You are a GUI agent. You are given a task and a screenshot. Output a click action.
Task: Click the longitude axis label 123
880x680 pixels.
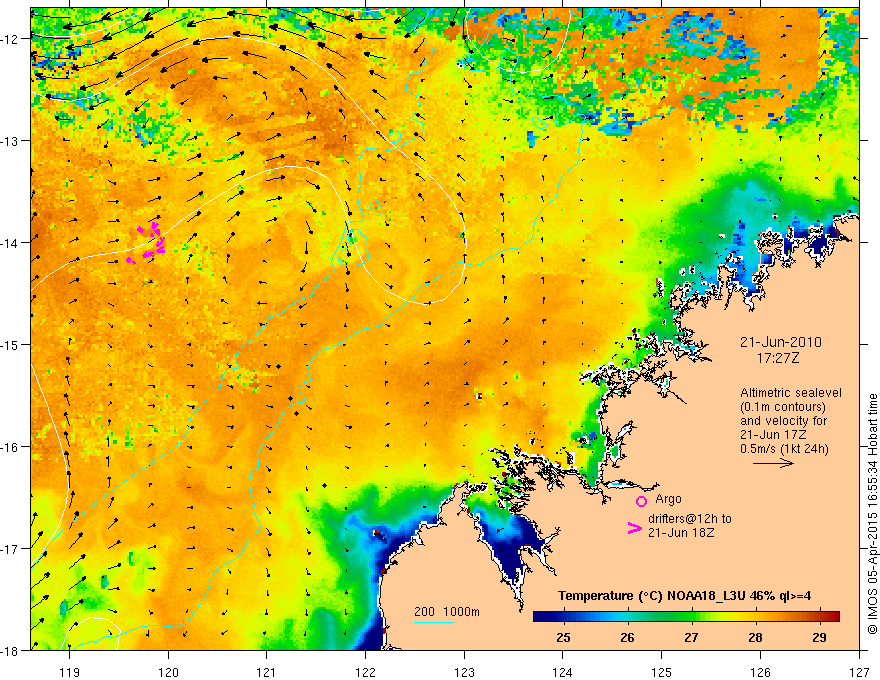(x=464, y=672)
